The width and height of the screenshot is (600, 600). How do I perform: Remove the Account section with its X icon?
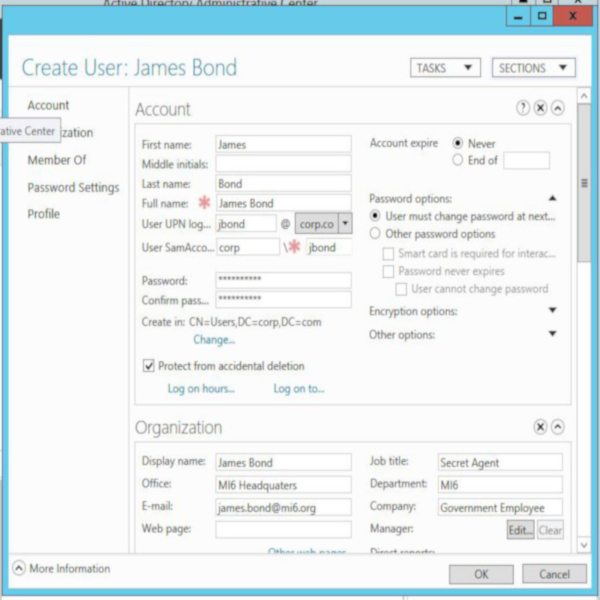540,108
